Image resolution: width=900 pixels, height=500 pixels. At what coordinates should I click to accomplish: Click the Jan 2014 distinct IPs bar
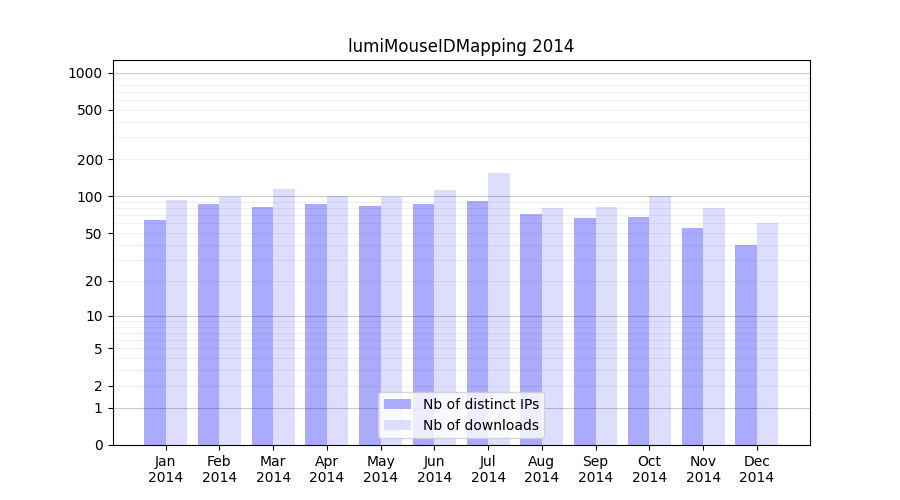(155, 330)
